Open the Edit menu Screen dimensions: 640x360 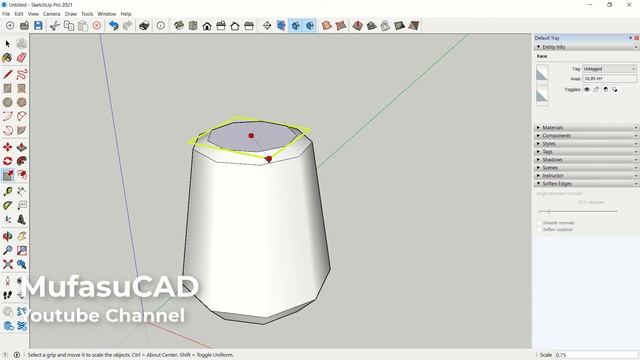point(19,14)
